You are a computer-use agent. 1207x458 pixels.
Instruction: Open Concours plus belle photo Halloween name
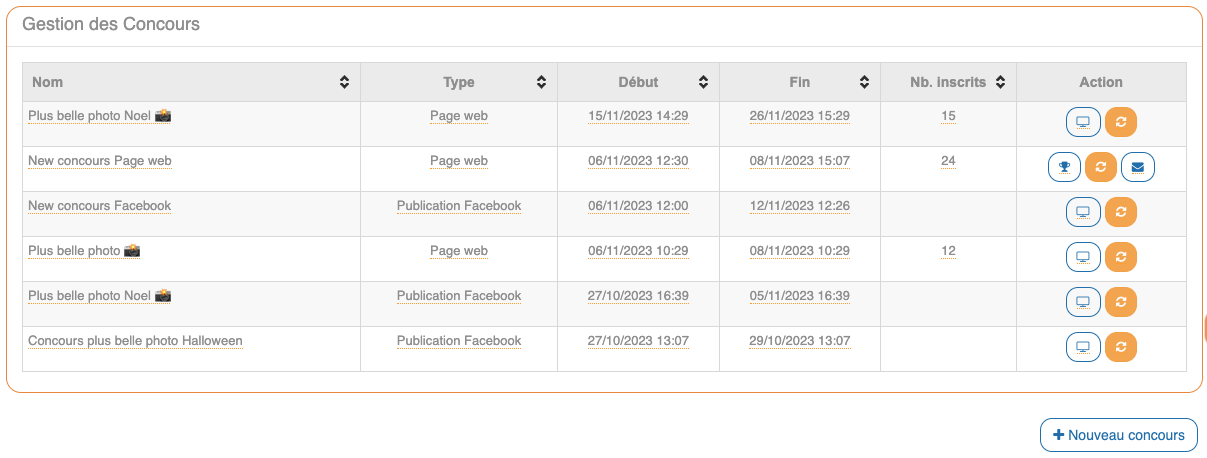135,341
